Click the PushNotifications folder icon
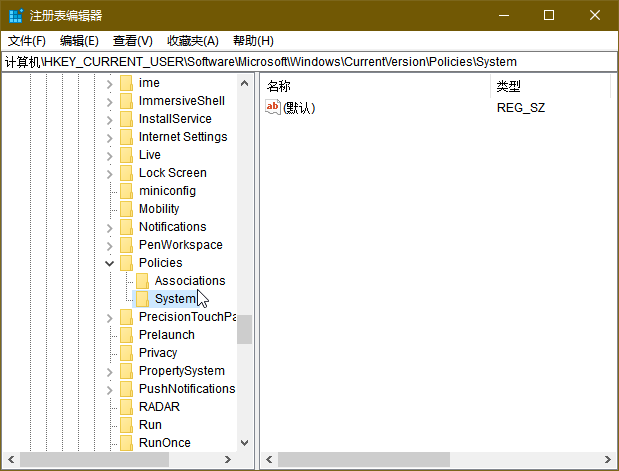This screenshot has height=471, width=619. click(x=126, y=389)
